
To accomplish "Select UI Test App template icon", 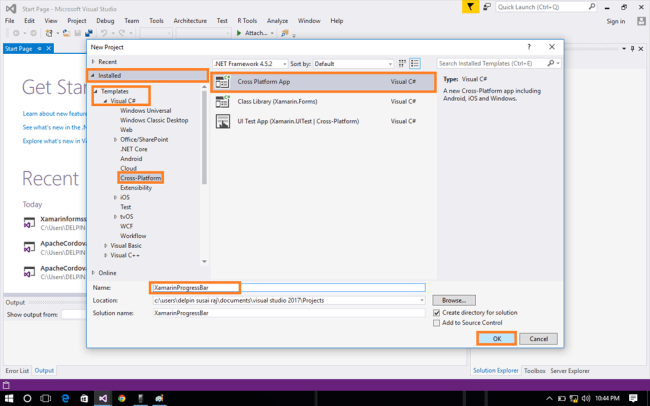I will pos(223,121).
